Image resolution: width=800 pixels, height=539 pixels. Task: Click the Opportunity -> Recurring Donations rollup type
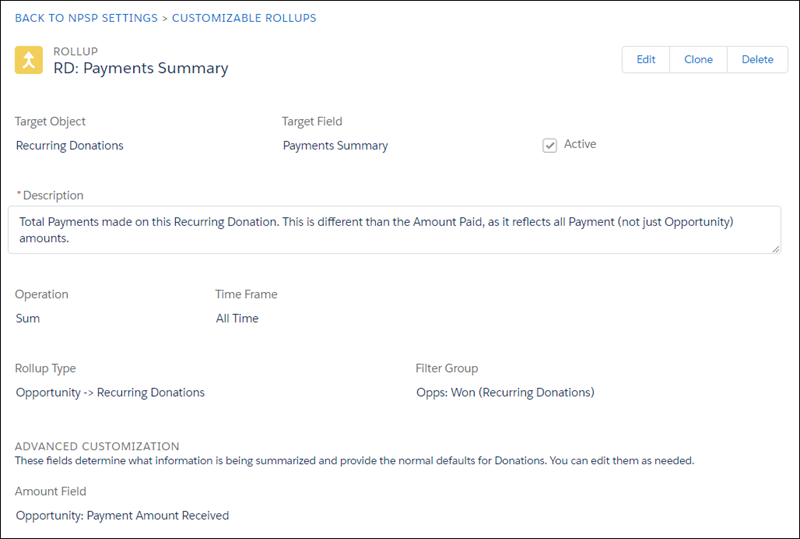(110, 393)
